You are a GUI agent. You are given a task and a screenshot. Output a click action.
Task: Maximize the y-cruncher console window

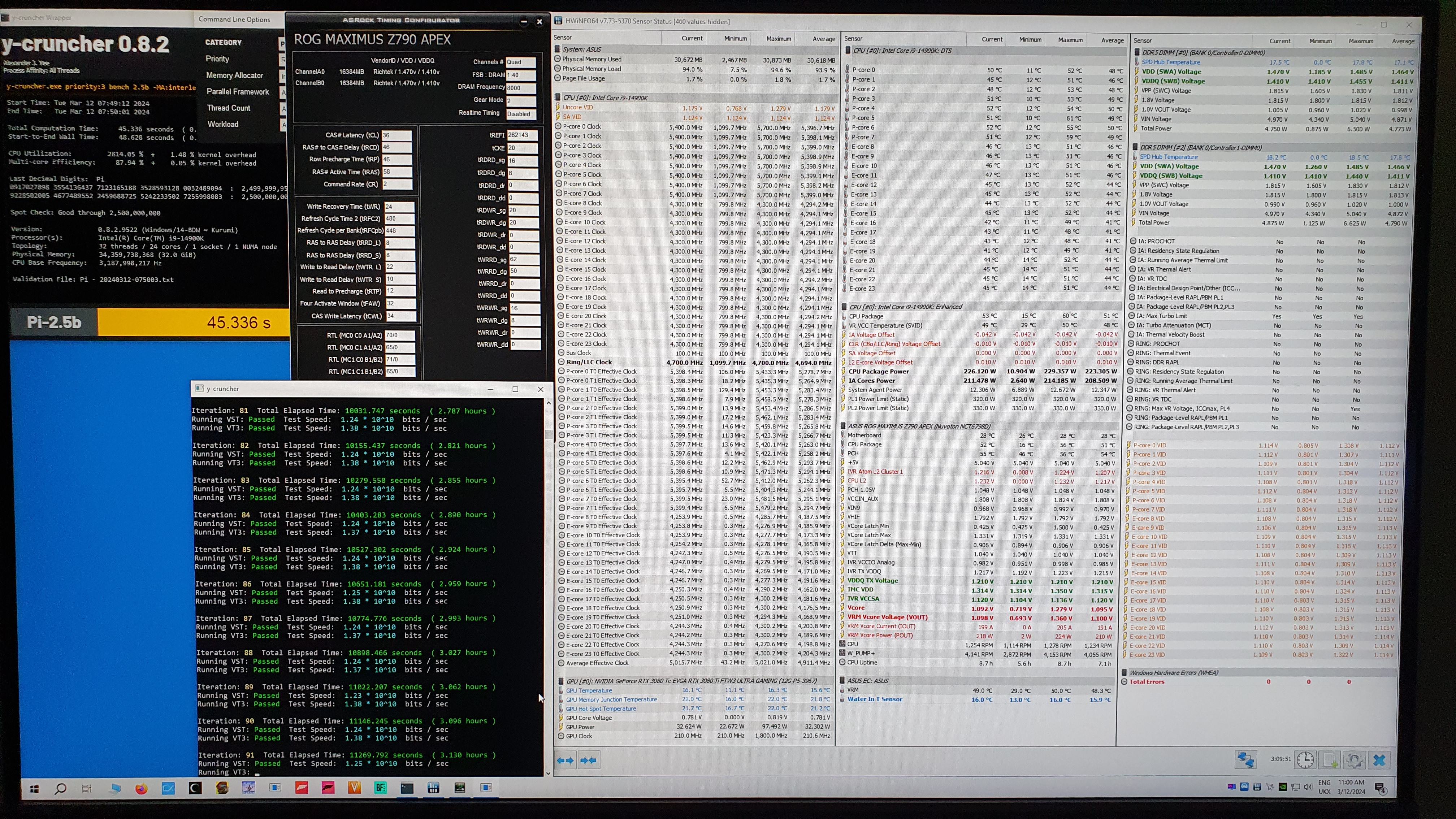point(515,389)
